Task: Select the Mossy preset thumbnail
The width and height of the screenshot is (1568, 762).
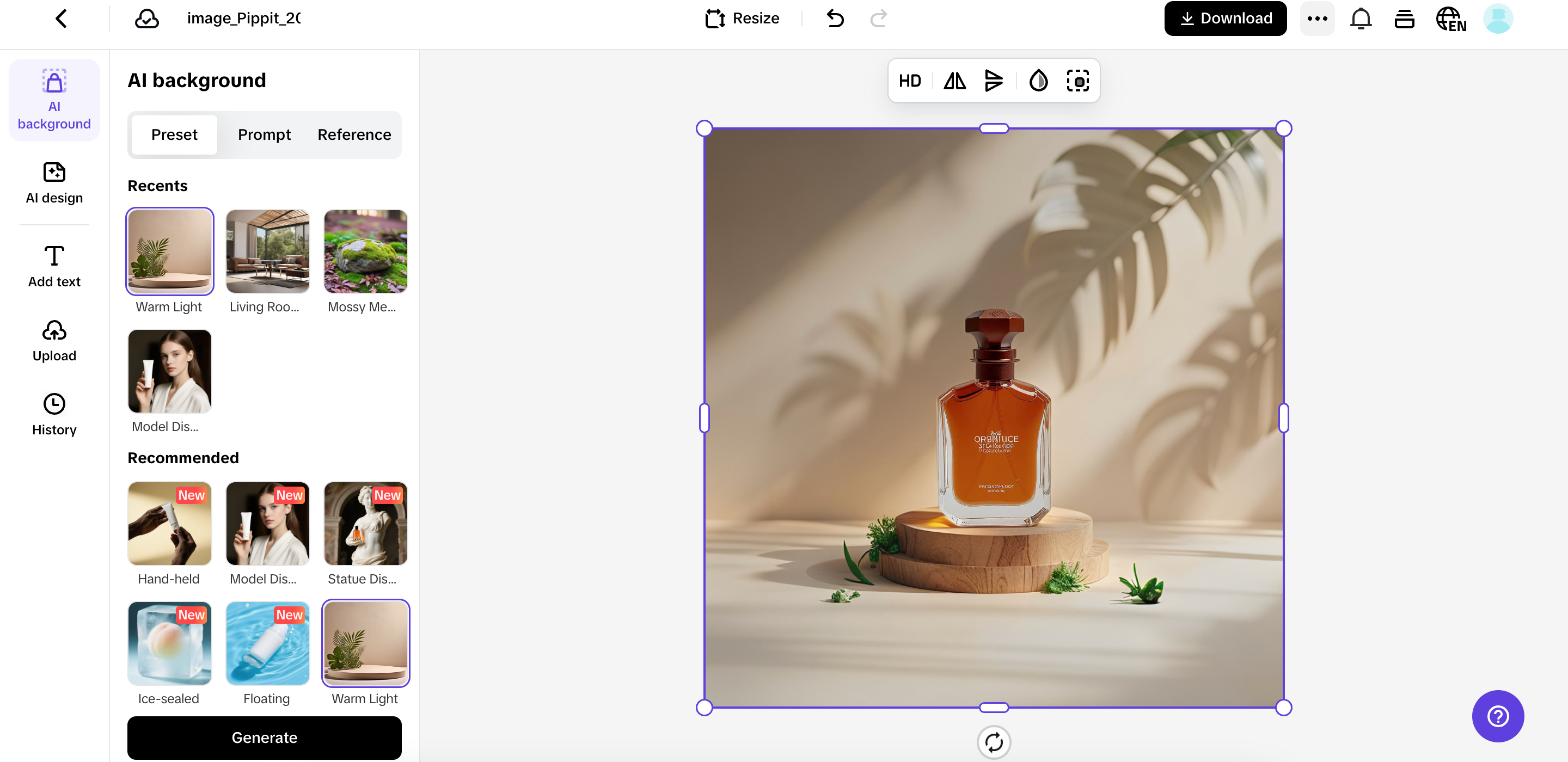Action: [365, 251]
